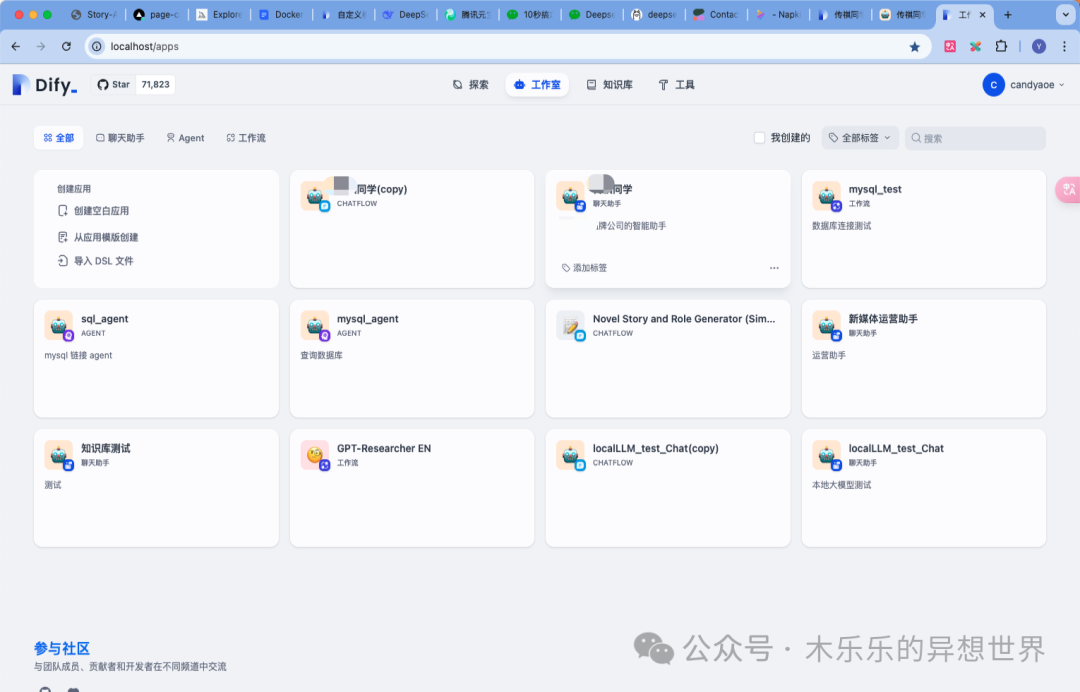This screenshot has height=692, width=1080.
Task: Open the 知识库 nav tab
Action: pyautogui.click(x=610, y=85)
